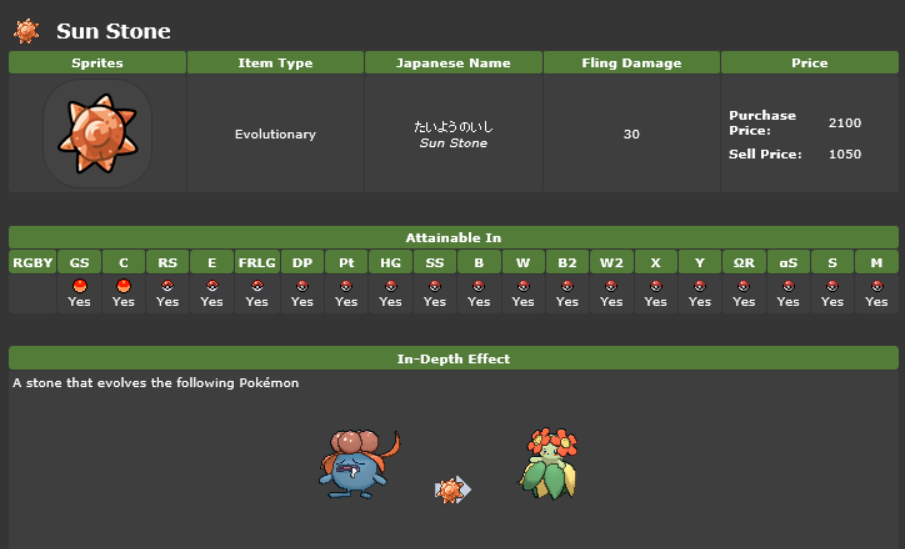
Task: Click the Poké Ball icon under DP
Action: click(x=302, y=286)
